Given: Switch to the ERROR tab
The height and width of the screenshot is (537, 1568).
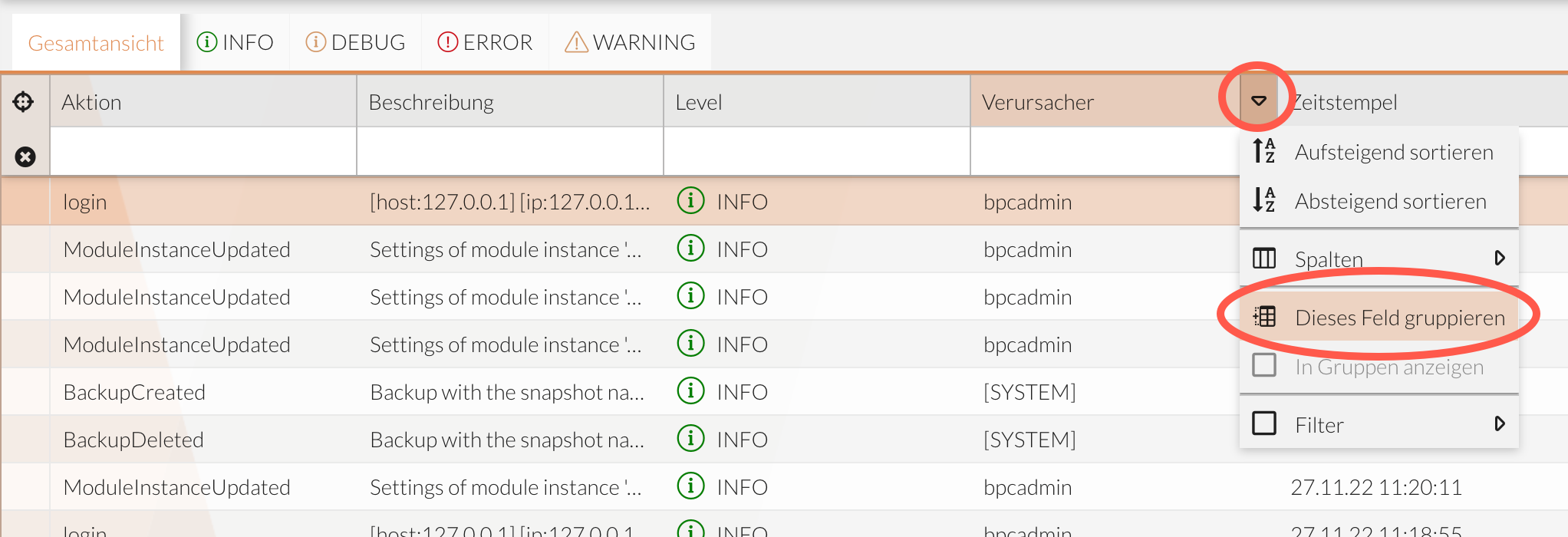Looking at the screenshot, I should (x=485, y=42).
